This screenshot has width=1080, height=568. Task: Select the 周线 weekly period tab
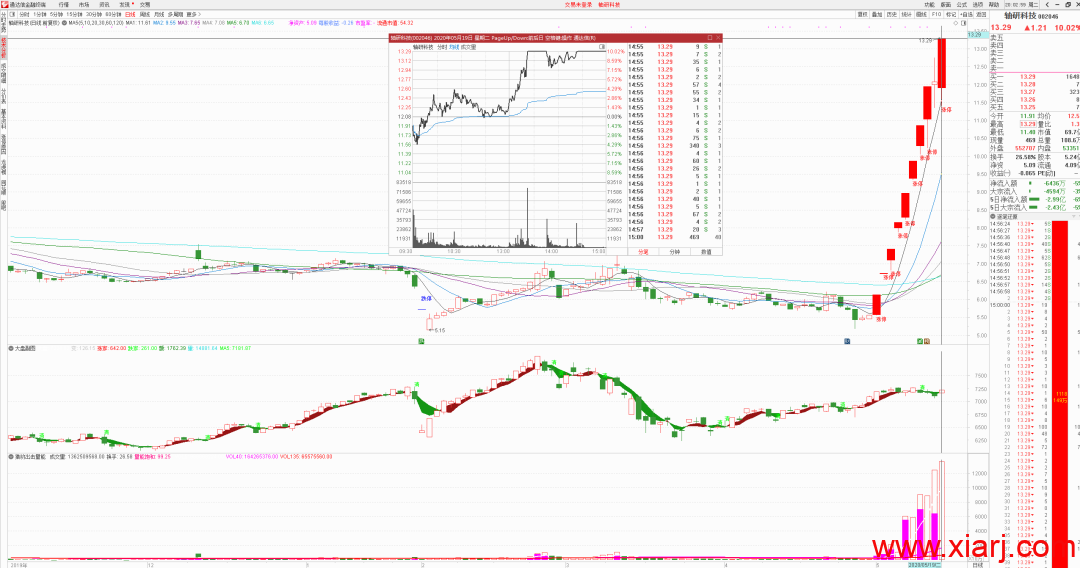click(145, 14)
